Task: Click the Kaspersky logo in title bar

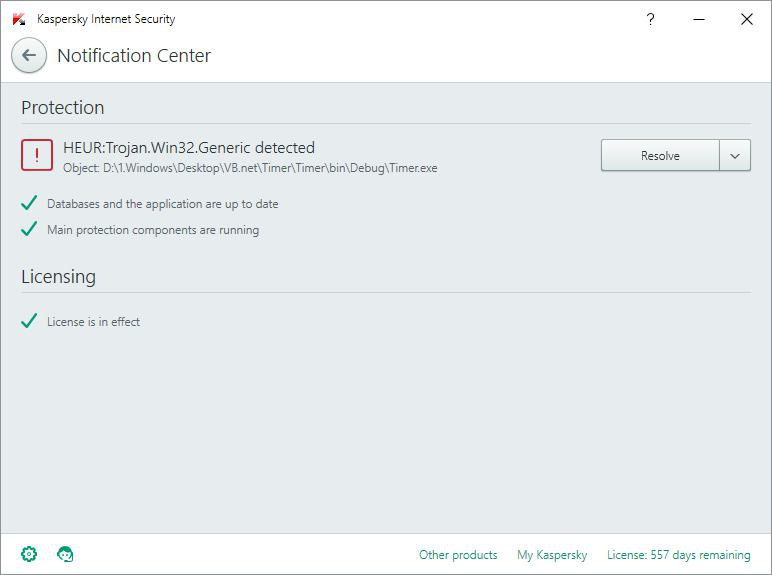Action: tap(19, 19)
